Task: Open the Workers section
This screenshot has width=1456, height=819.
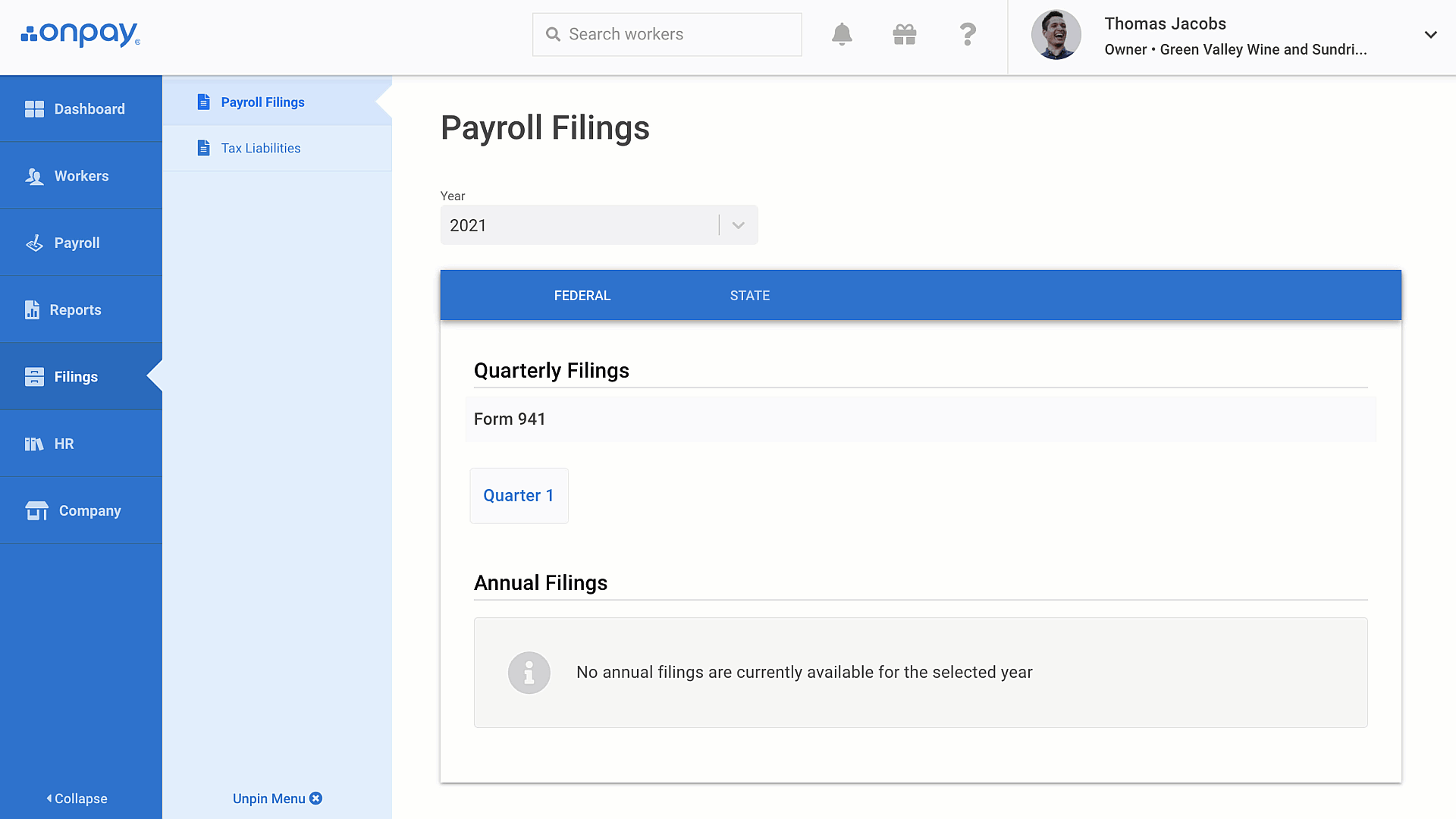Action: point(81,175)
